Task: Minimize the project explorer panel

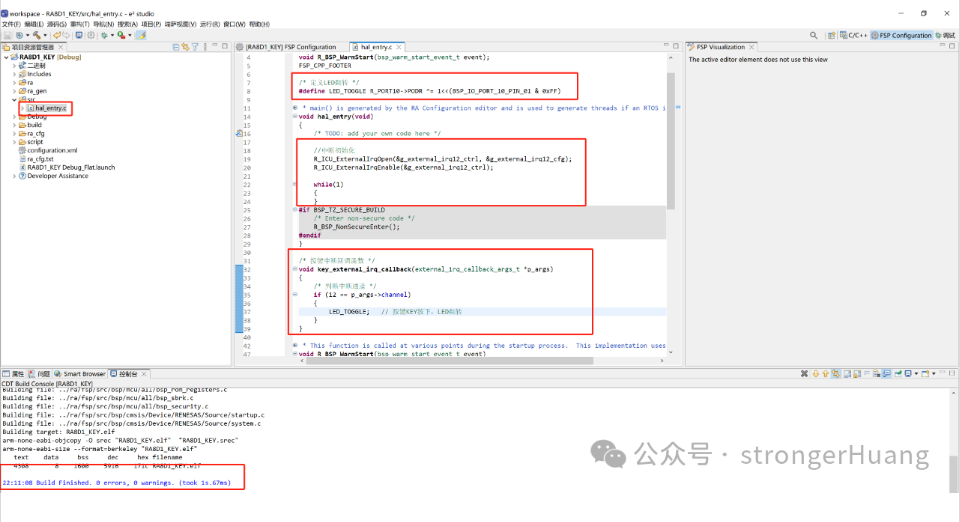Action: [215, 45]
